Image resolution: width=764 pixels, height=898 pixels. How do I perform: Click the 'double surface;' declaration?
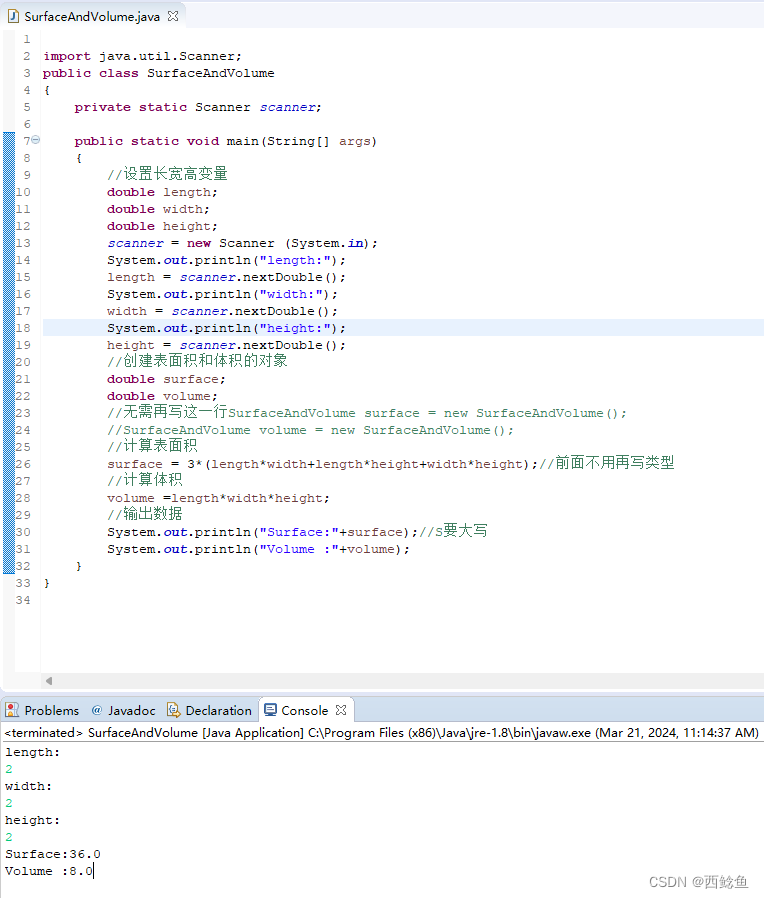[x=166, y=379]
